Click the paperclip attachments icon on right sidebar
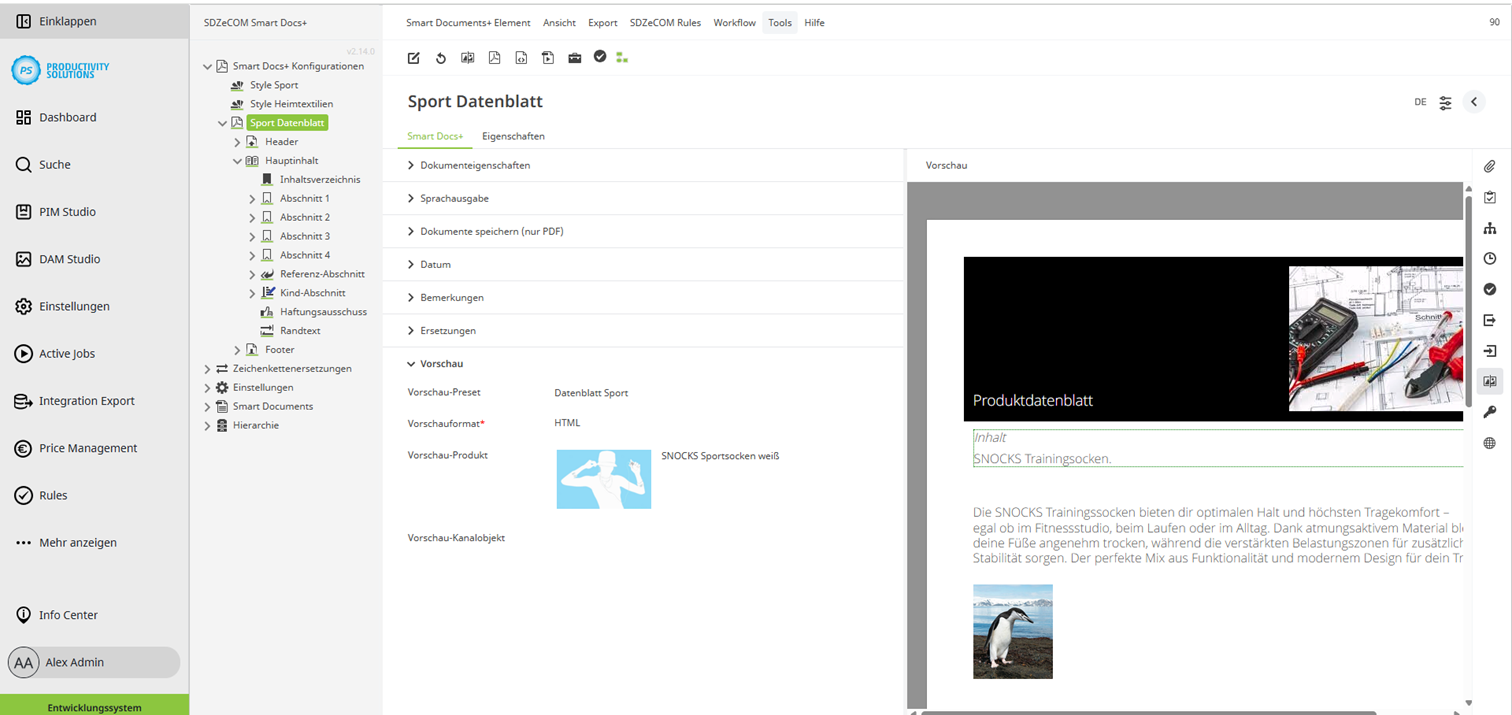 tap(1490, 166)
